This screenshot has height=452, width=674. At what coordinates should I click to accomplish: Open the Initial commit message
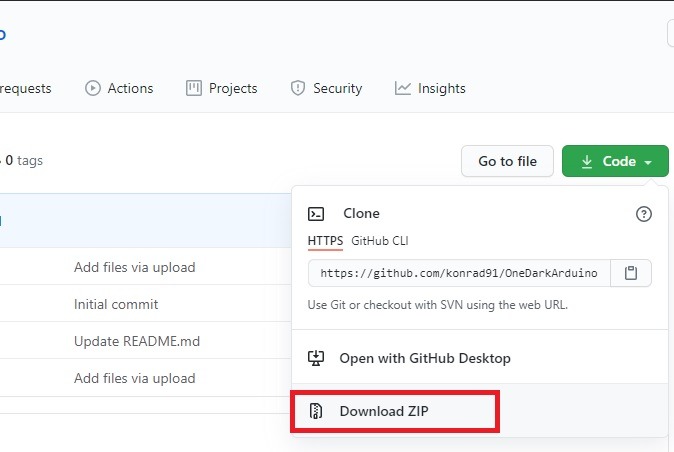point(116,304)
